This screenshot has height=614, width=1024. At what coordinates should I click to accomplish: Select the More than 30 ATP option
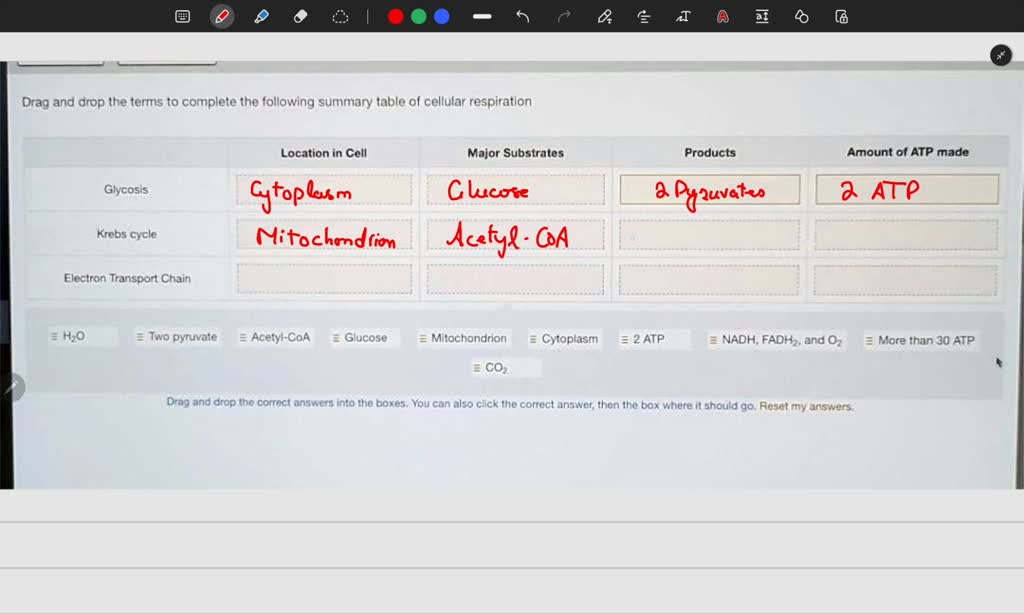tap(919, 340)
